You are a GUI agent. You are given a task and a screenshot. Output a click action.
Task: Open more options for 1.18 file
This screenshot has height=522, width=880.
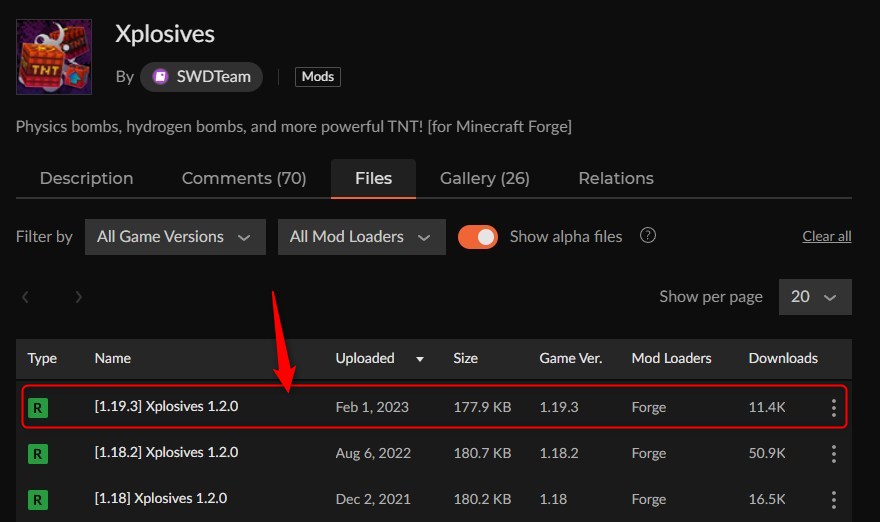pyautogui.click(x=834, y=500)
